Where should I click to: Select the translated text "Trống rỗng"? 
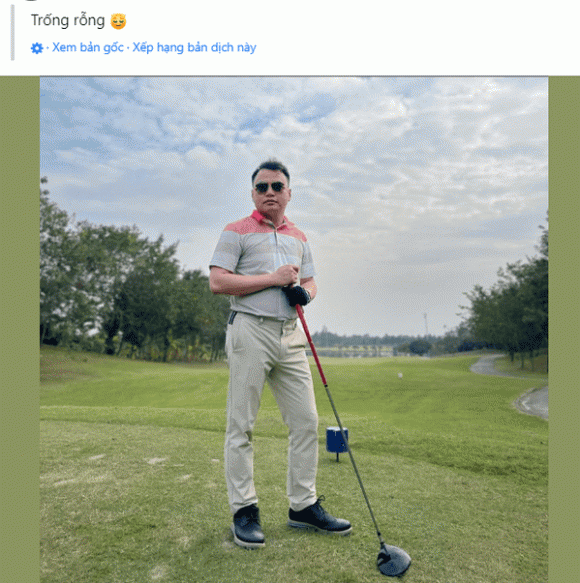pyautogui.click(x=68, y=20)
